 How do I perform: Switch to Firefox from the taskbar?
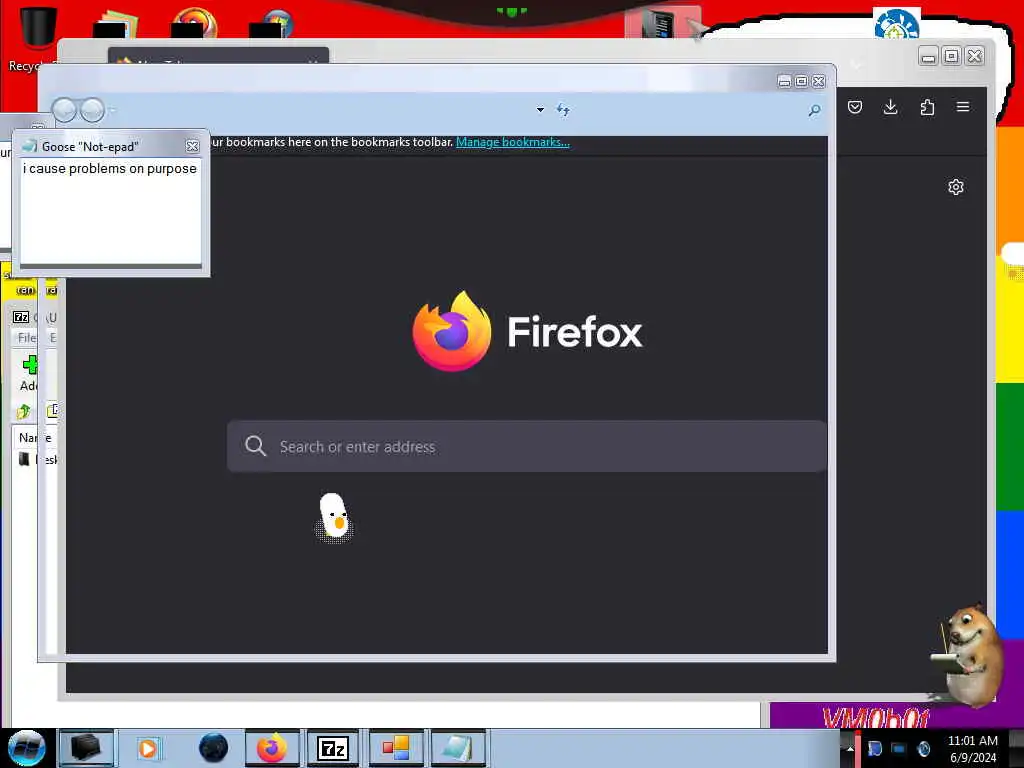(x=272, y=748)
